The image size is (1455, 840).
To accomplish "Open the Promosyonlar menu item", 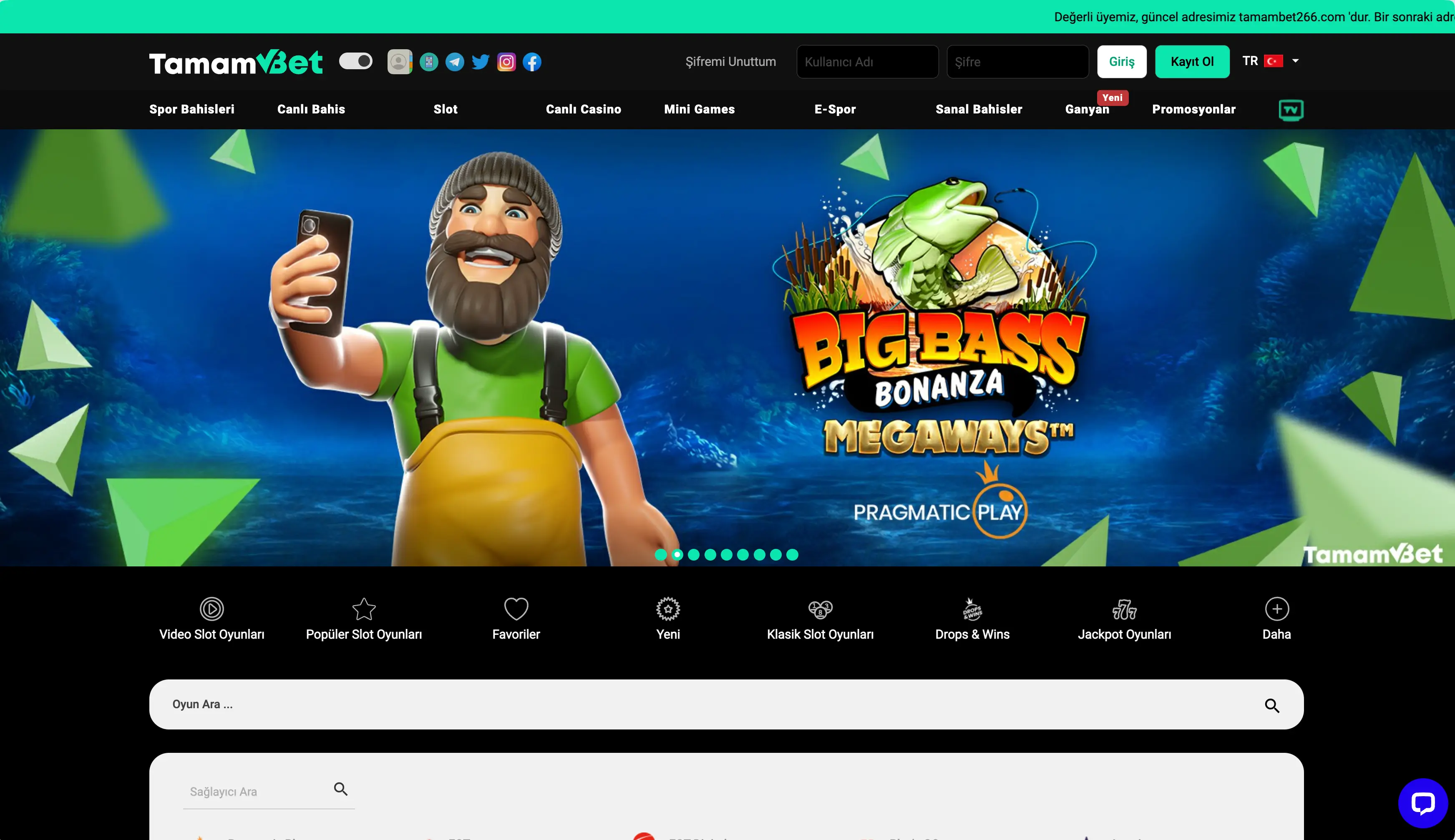I will [1193, 110].
